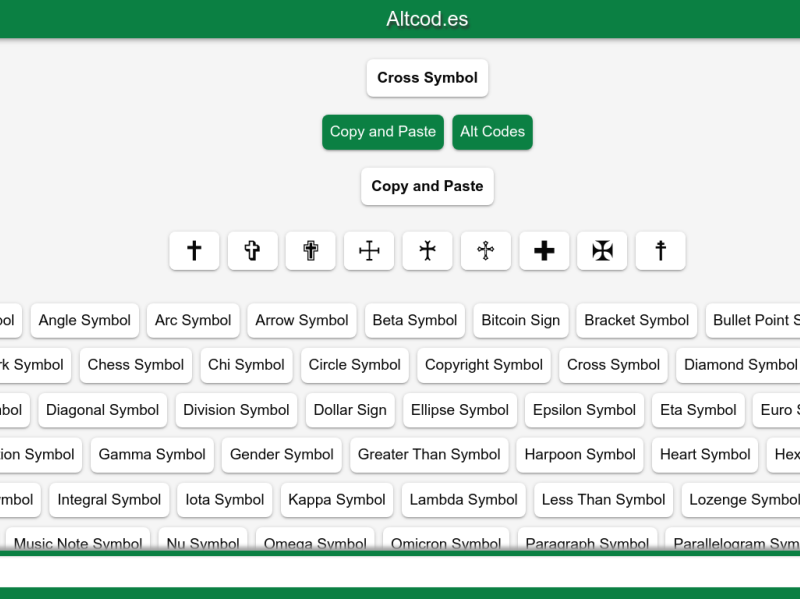
Task: Open the Music Note Symbol category
Action: coord(77,543)
